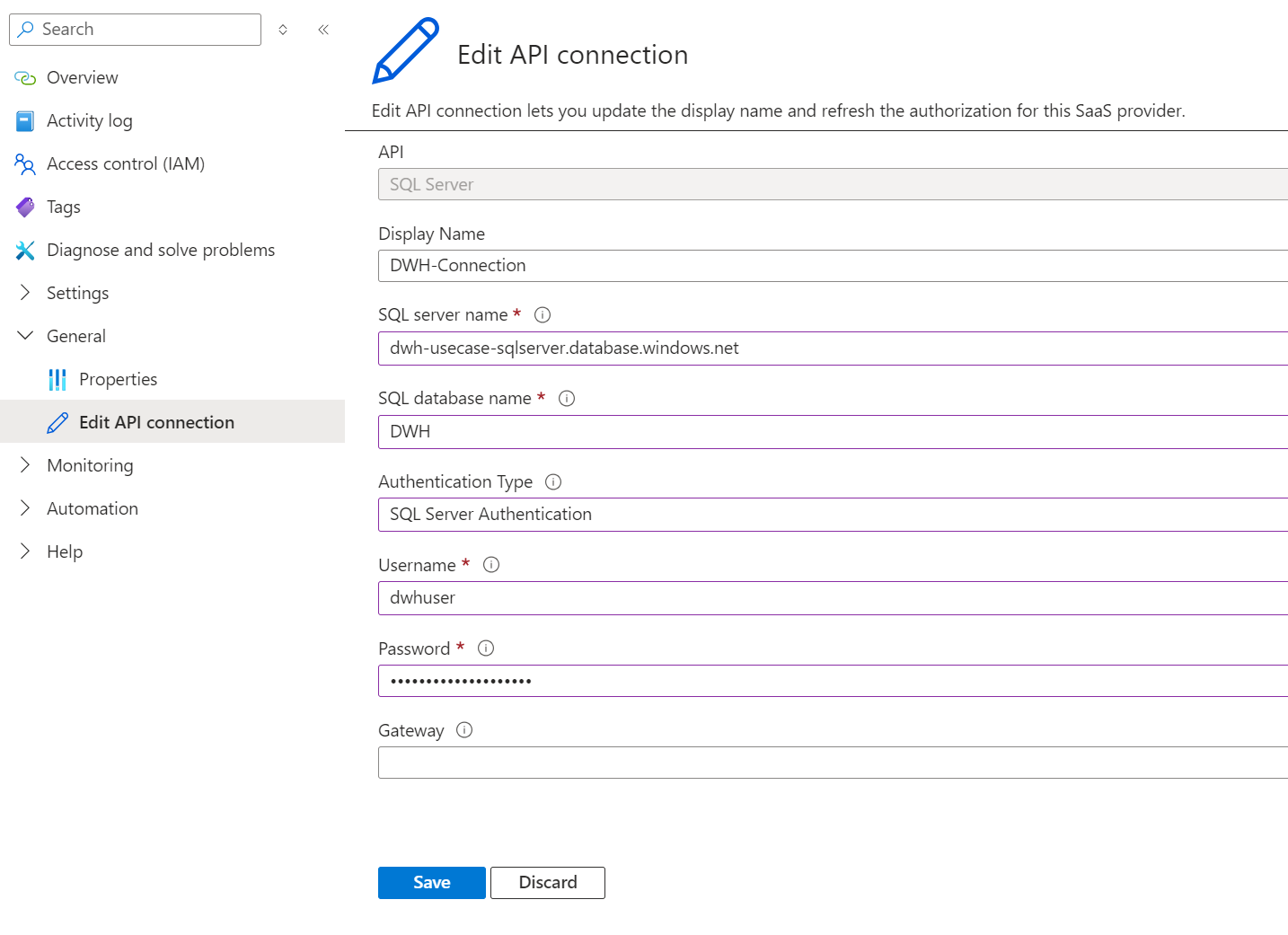The width and height of the screenshot is (1288, 935).
Task: Click info icon next to Username
Action: click(x=491, y=565)
